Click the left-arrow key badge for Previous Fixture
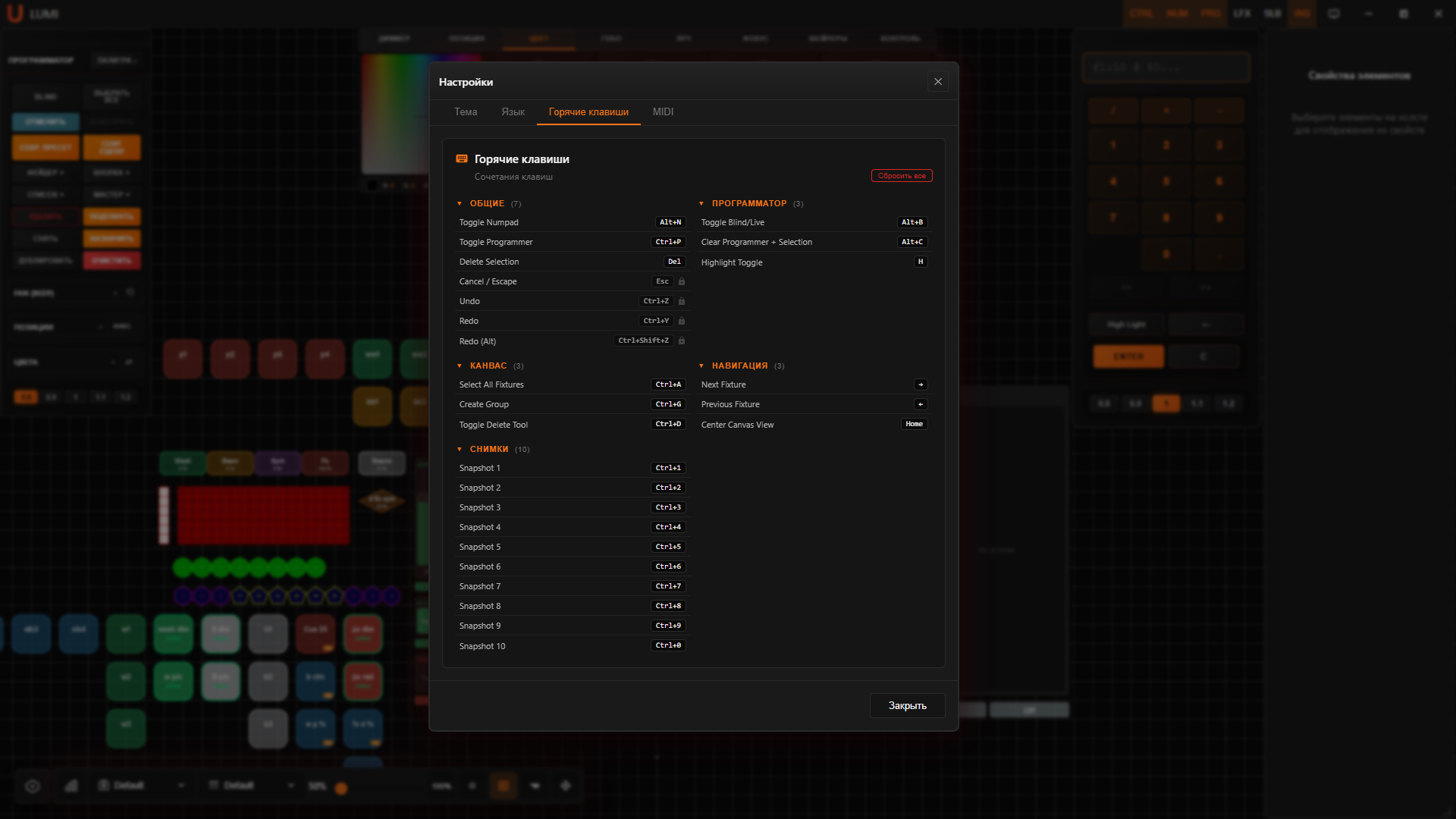 pyautogui.click(x=921, y=404)
